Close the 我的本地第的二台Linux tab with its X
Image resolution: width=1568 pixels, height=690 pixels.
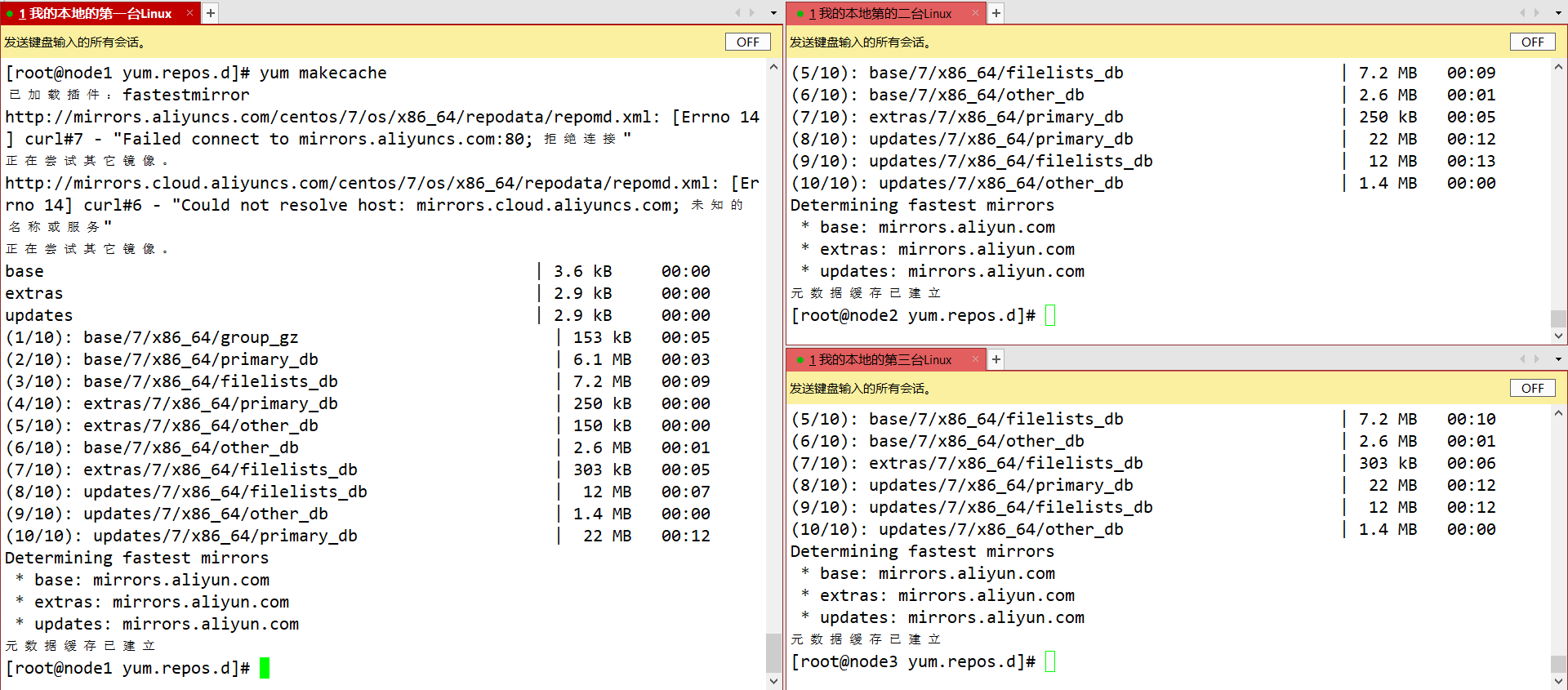tap(975, 13)
